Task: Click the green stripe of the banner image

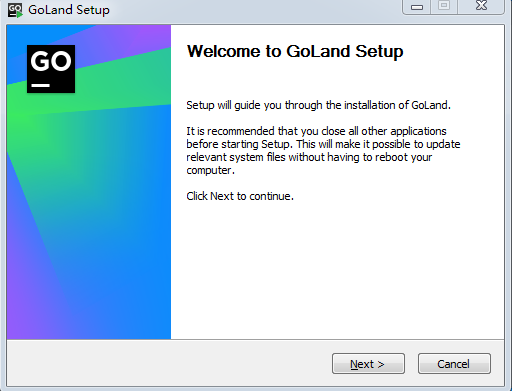Action: tap(100, 90)
